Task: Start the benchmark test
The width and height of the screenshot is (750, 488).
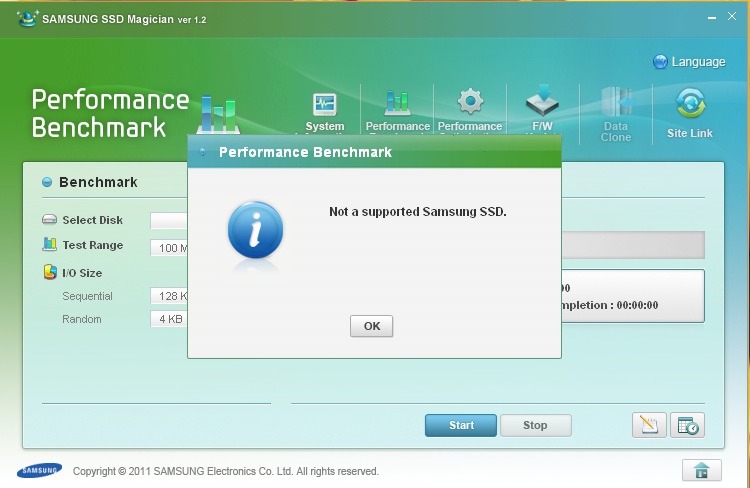Action: pyautogui.click(x=461, y=425)
